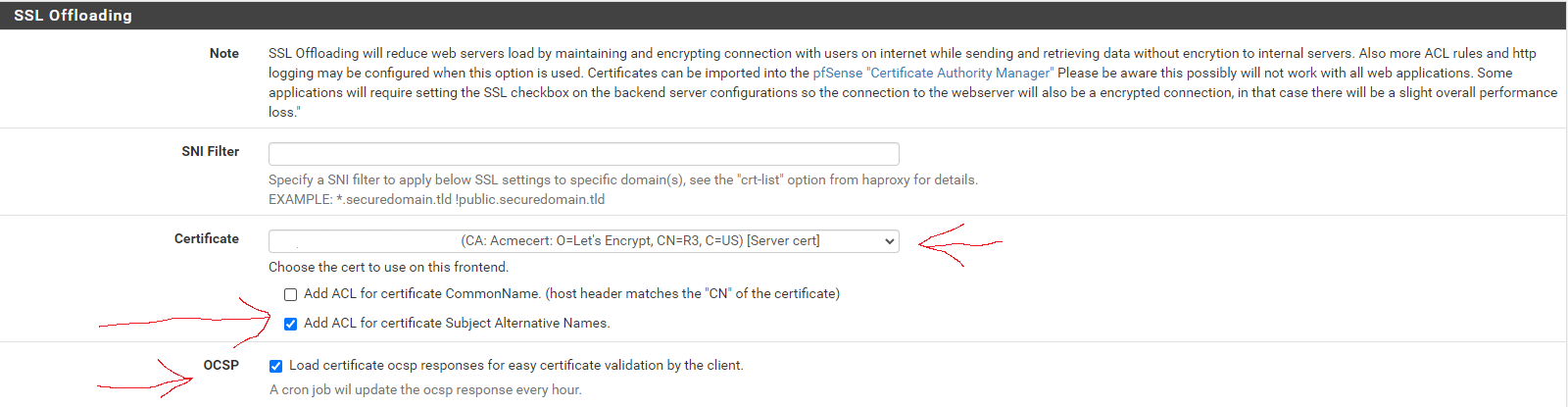
Task: Click the SNI Filter input field
Action: click(x=583, y=154)
